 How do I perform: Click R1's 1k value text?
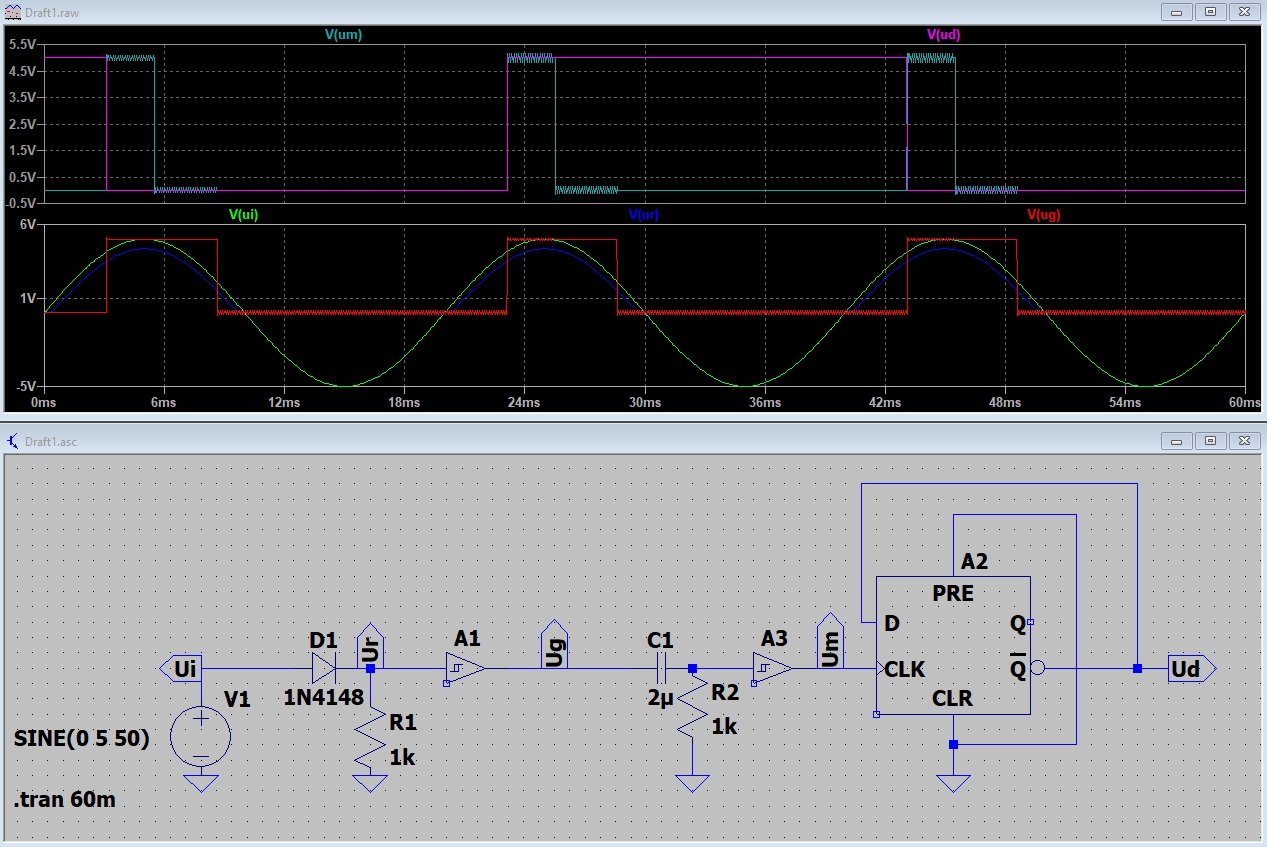coord(402,757)
